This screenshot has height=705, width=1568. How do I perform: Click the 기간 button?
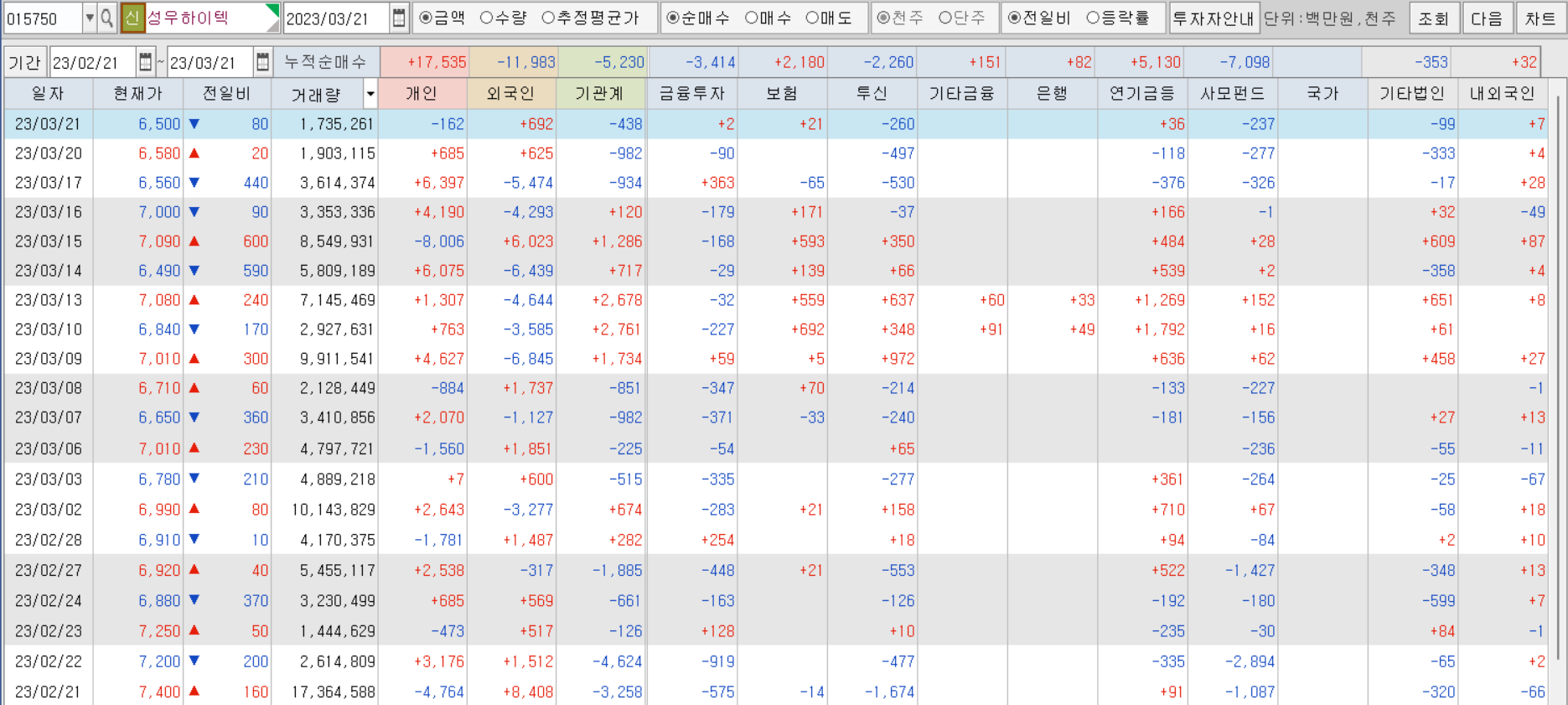click(x=25, y=62)
